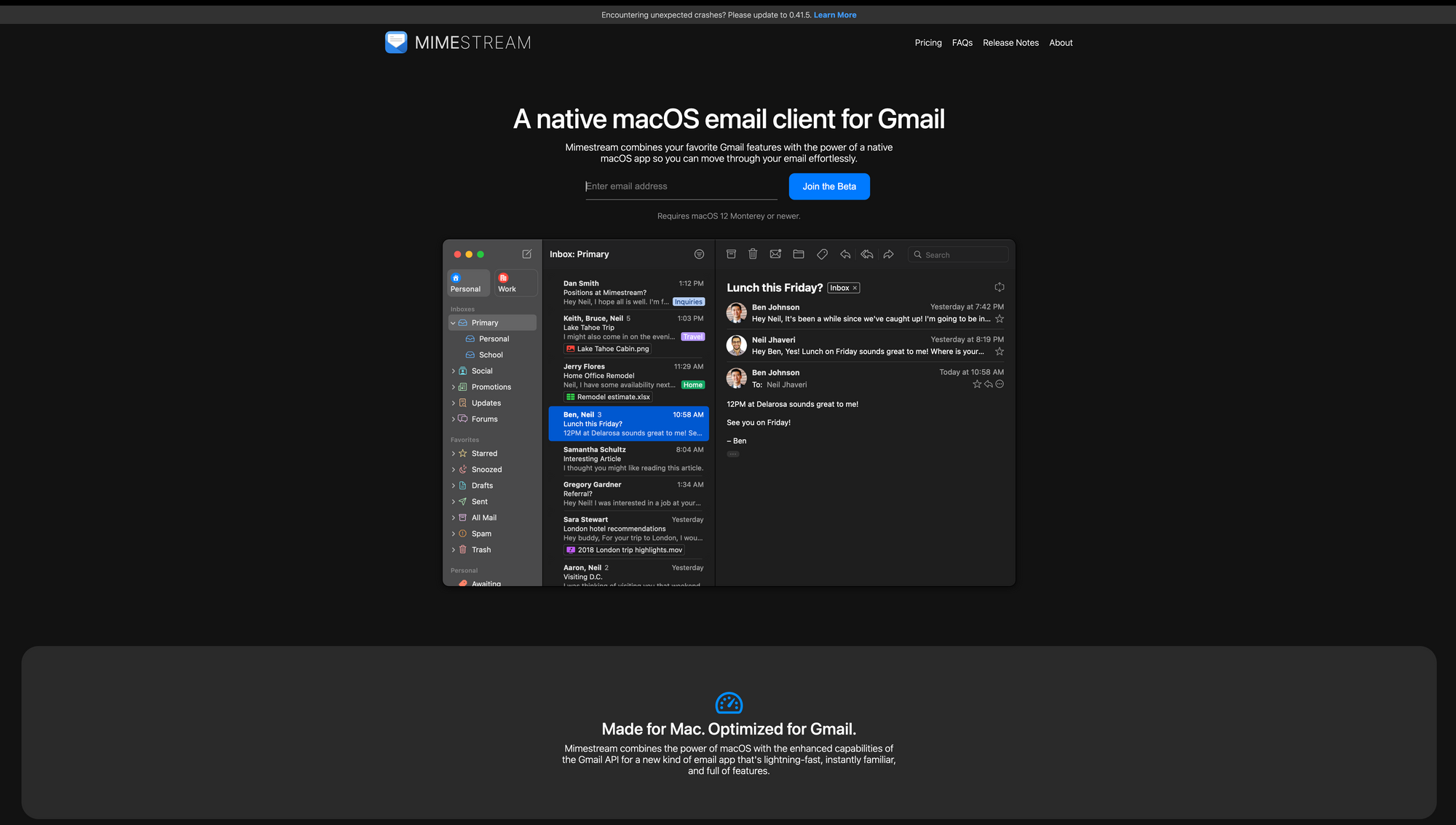
Task: Click the forward arrow icon
Action: pyautogui.click(x=888, y=254)
